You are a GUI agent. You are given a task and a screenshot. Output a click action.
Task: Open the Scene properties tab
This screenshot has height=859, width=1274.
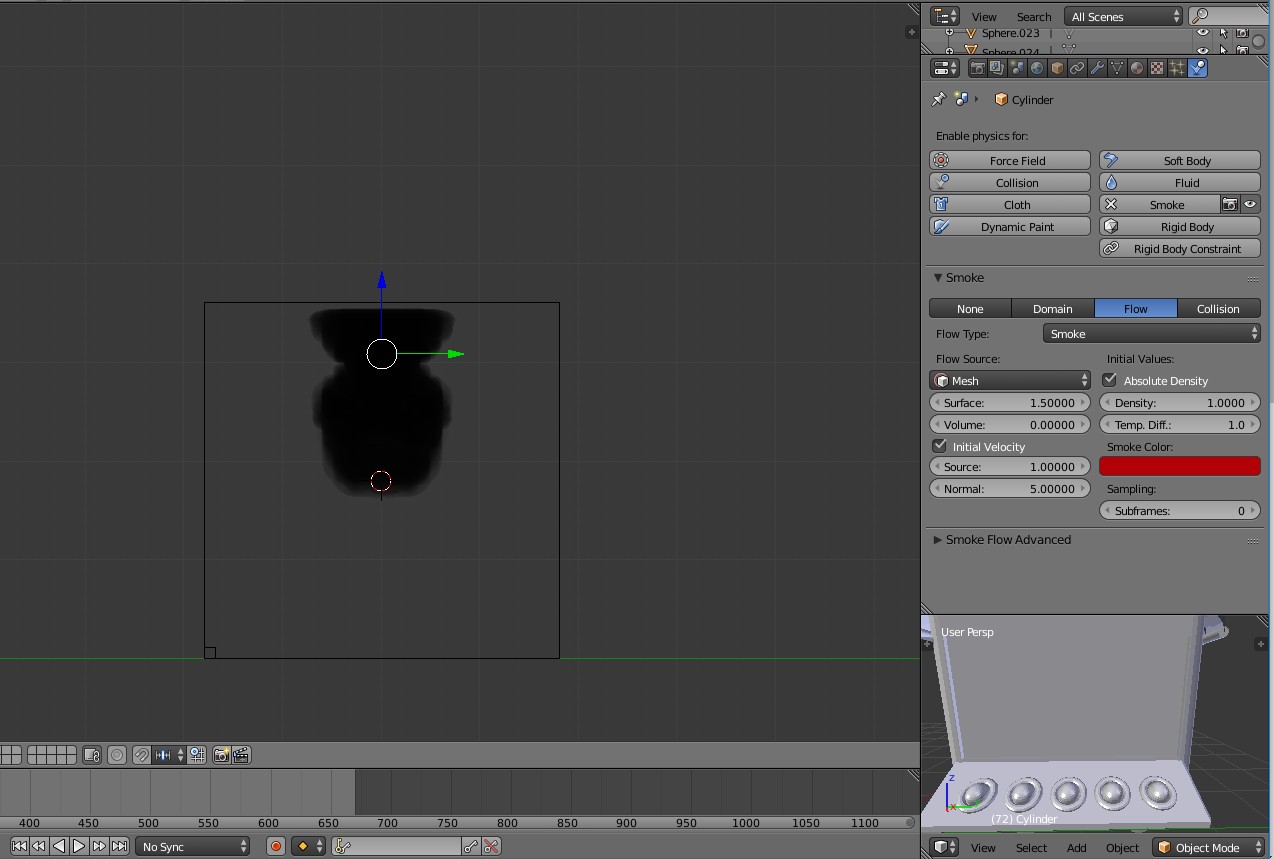click(x=1017, y=68)
